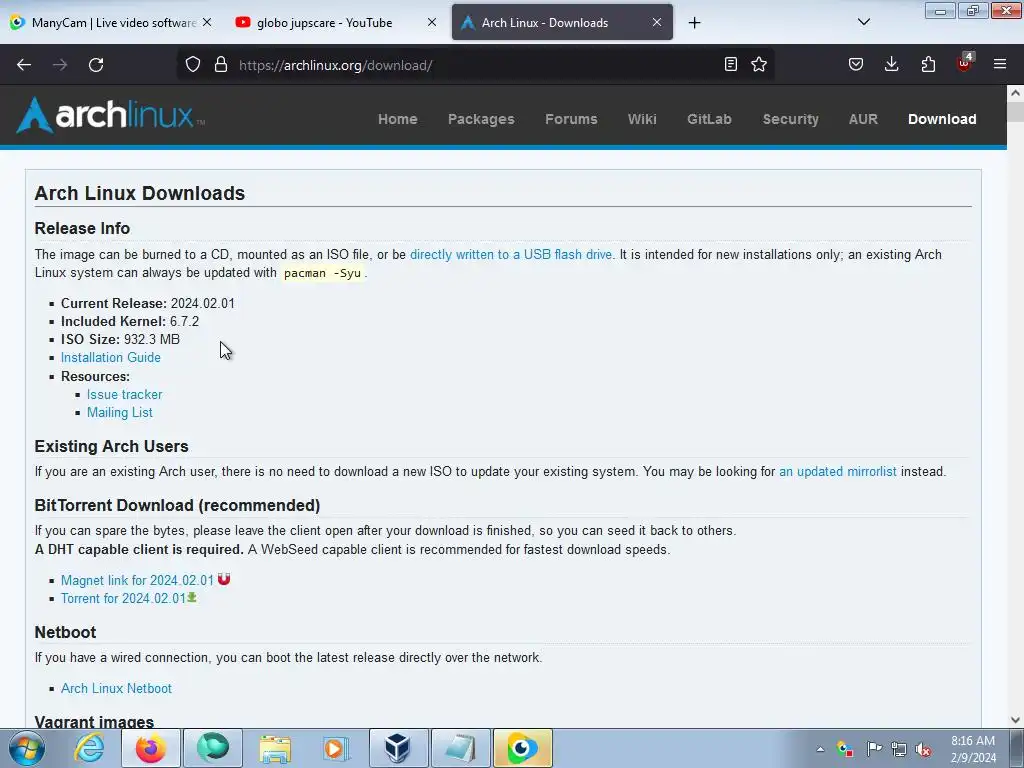Open GitLab in the Arch navigation
1024x768 pixels.
tap(709, 119)
